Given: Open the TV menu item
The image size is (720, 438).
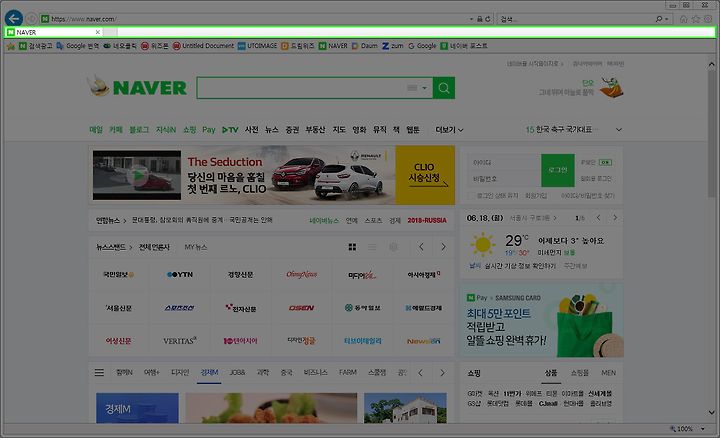Looking at the screenshot, I should [230, 130].
